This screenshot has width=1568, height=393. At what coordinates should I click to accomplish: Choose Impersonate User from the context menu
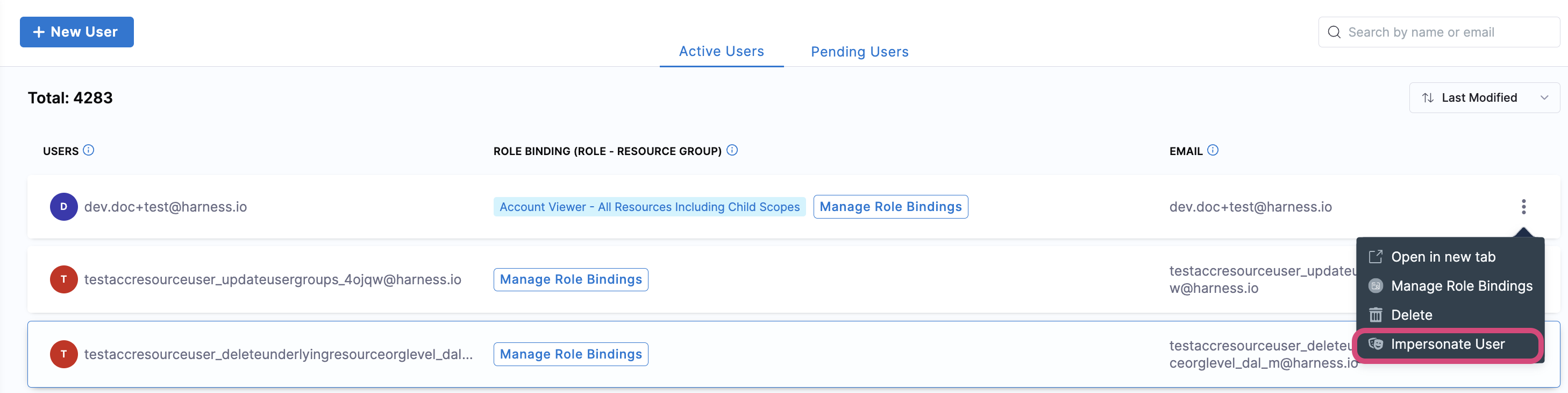1447,344
